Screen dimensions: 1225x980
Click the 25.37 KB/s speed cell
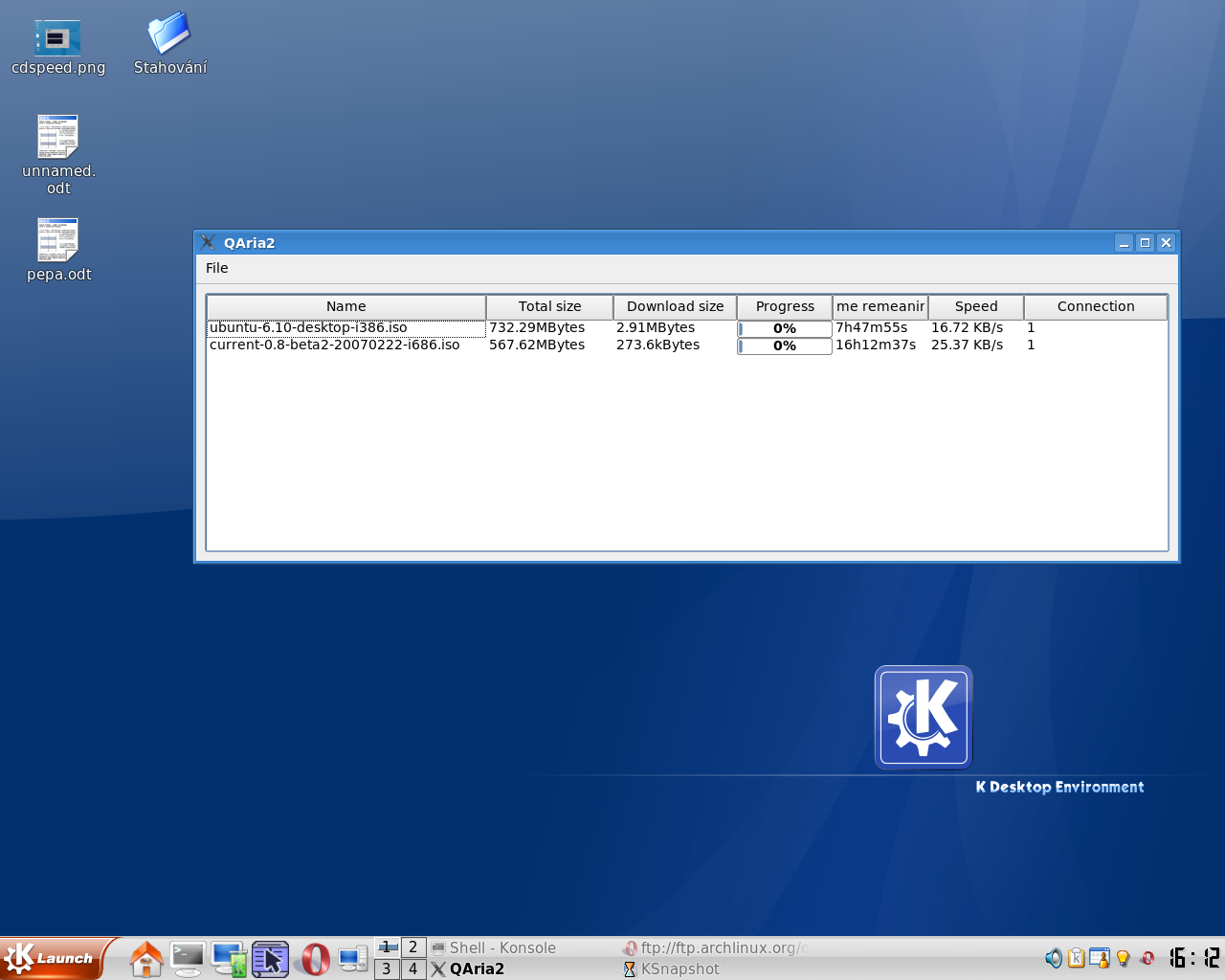click(x=976, y=345)
